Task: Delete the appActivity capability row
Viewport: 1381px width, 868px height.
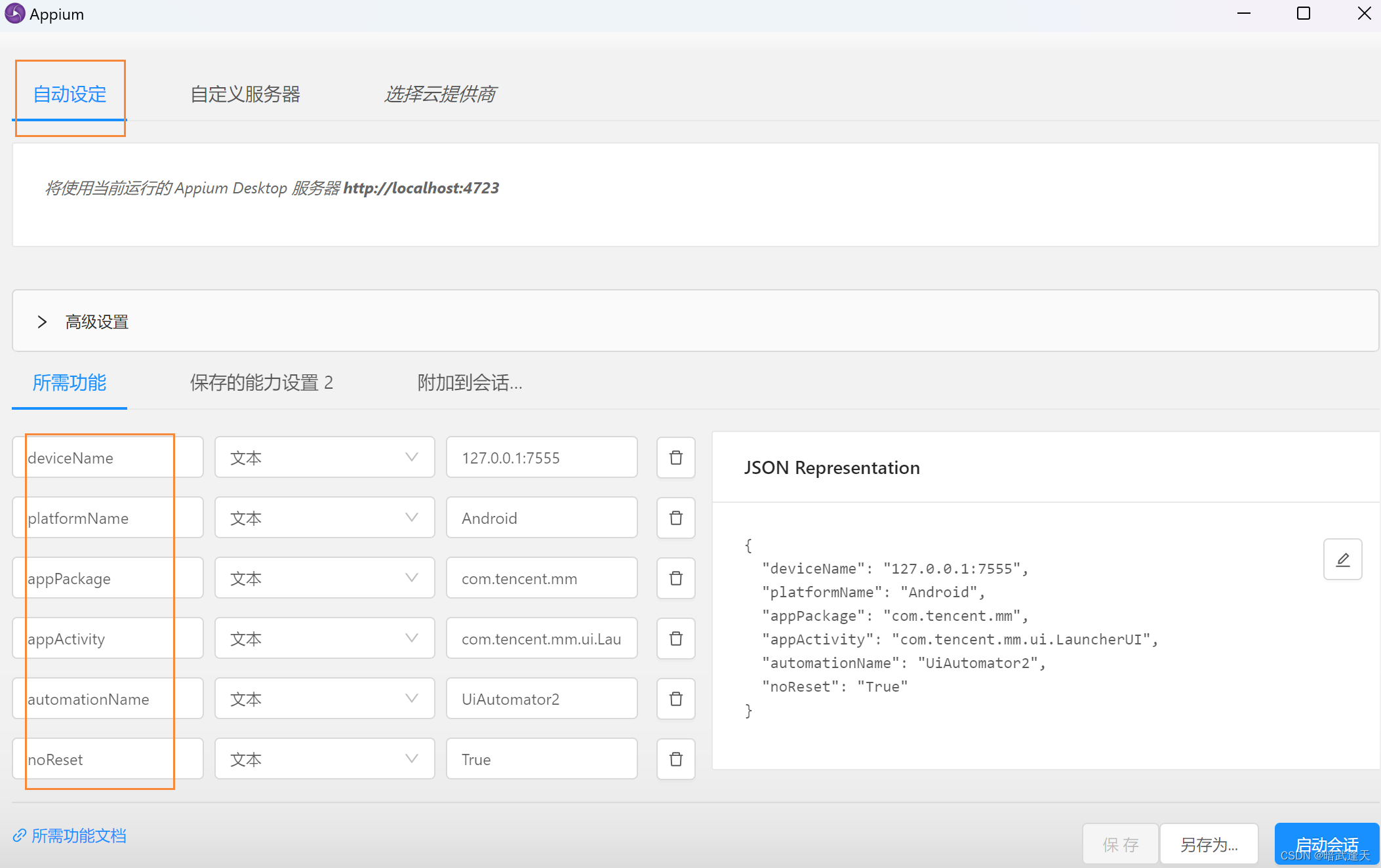Action: coord(675,639)
